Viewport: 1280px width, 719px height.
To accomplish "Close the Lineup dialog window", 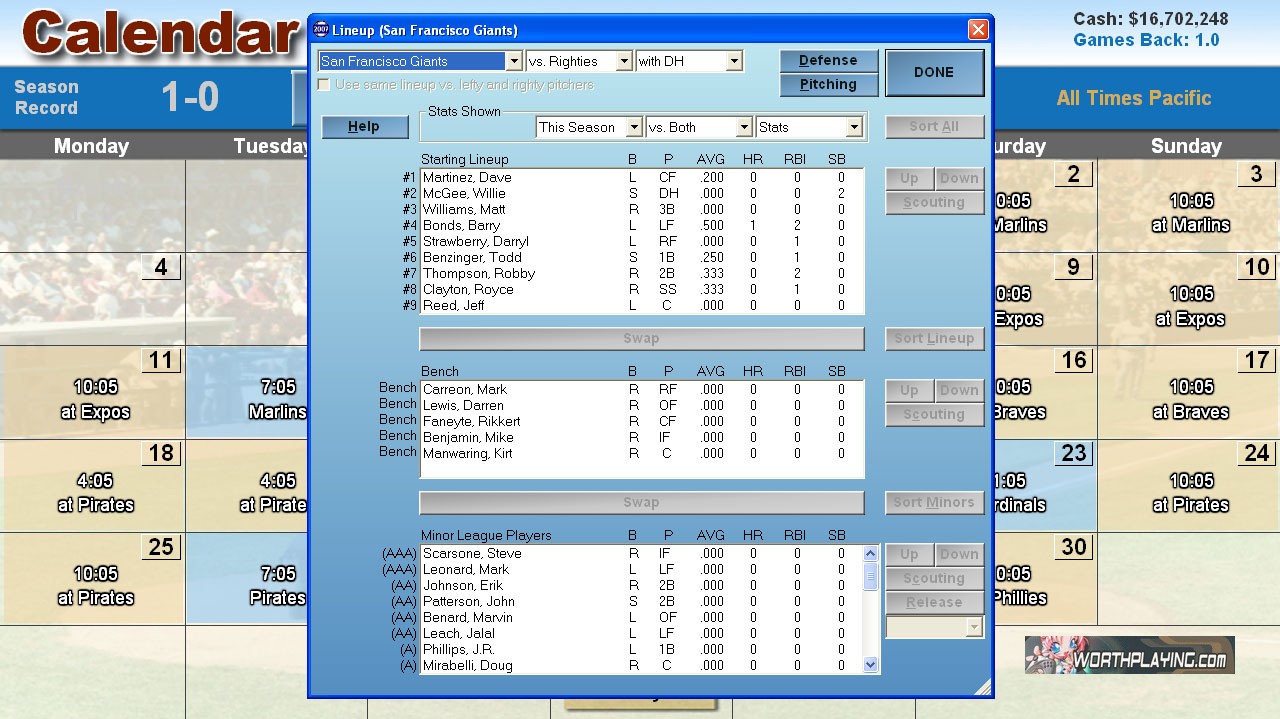I will 978,30.
